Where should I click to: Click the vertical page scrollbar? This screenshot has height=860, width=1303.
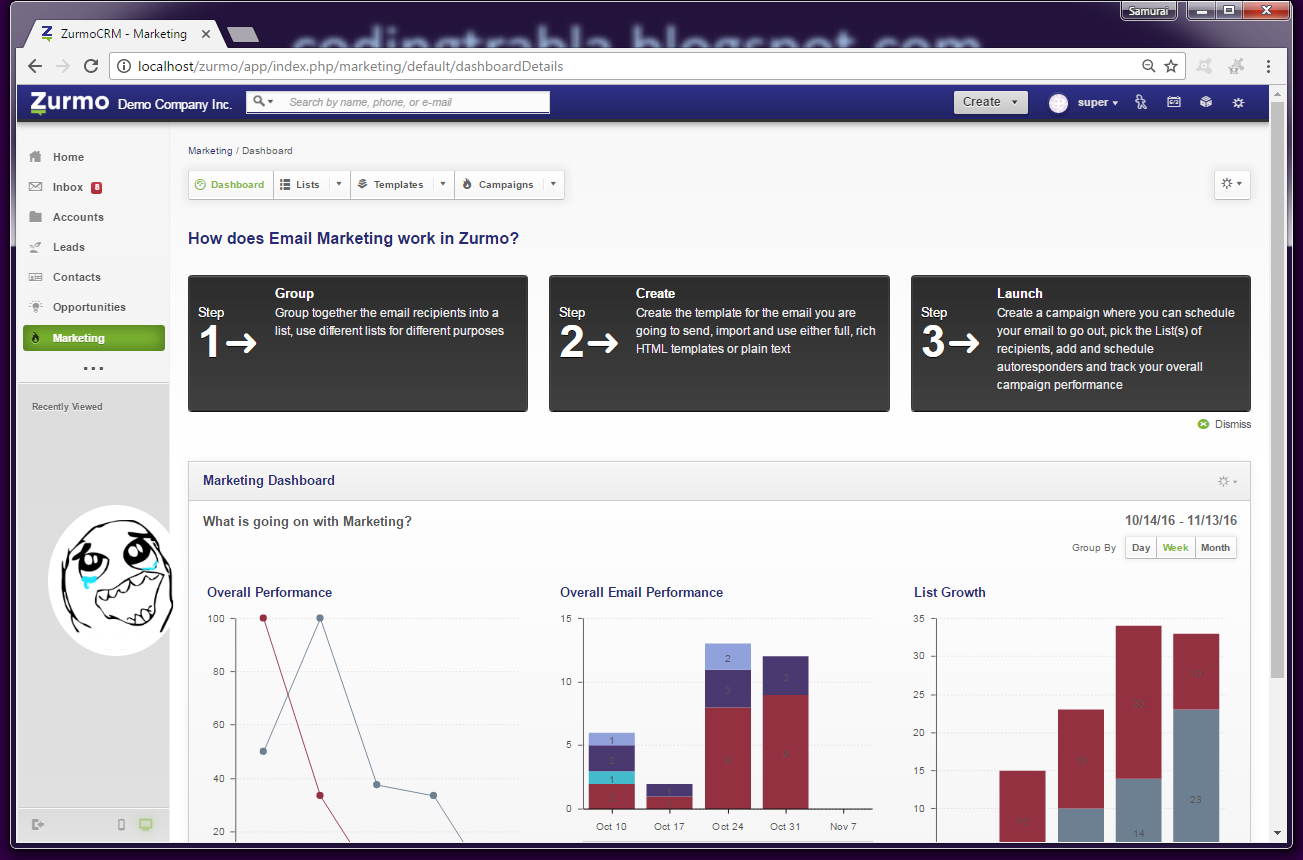[1277, 390]
